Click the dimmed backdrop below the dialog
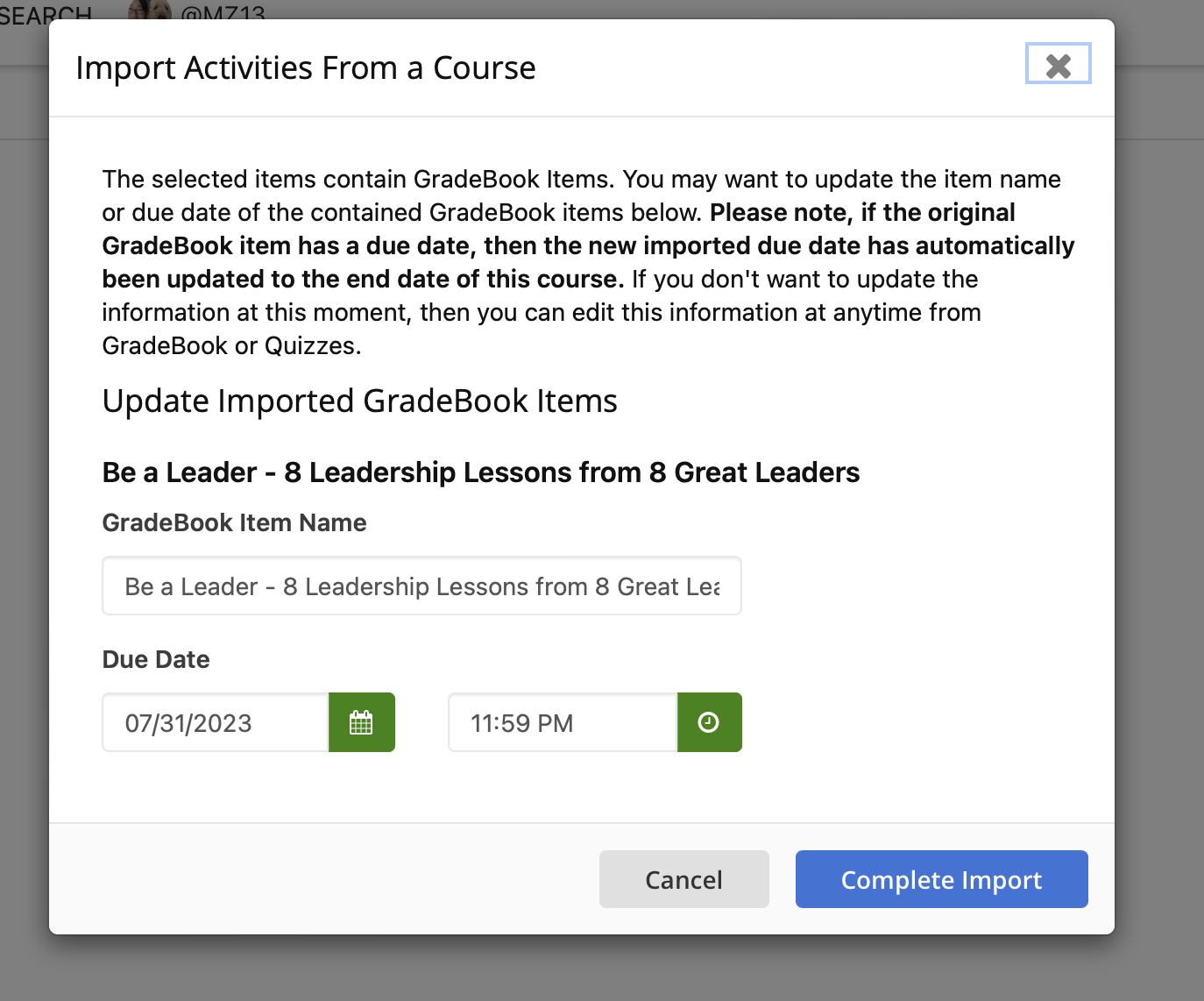The width and height of the screenshot is (1204, 1001). click(602, 969)
